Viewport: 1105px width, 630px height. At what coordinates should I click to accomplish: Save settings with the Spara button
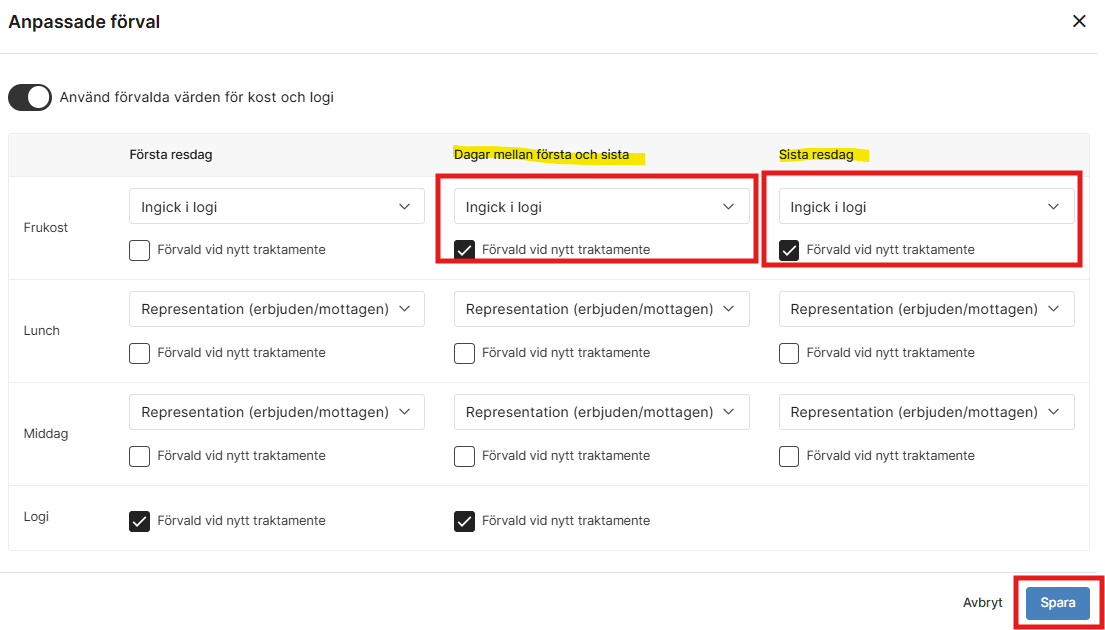tap(1057, 602)
